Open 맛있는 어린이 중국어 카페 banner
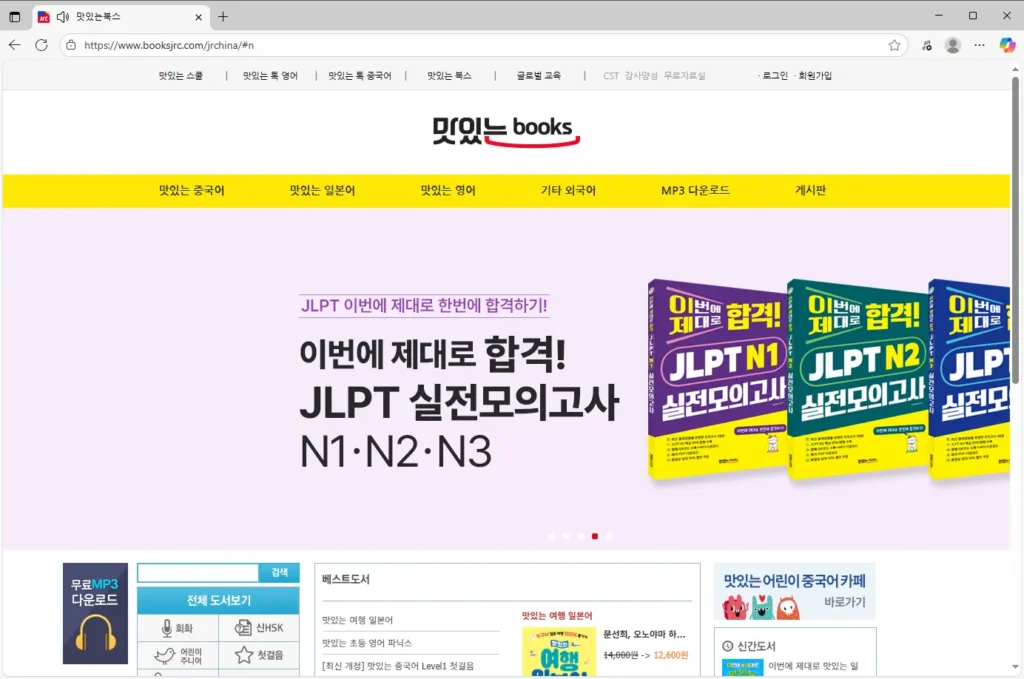The height and width of the screenshot is (679, 1024). [x=795, y=592]
